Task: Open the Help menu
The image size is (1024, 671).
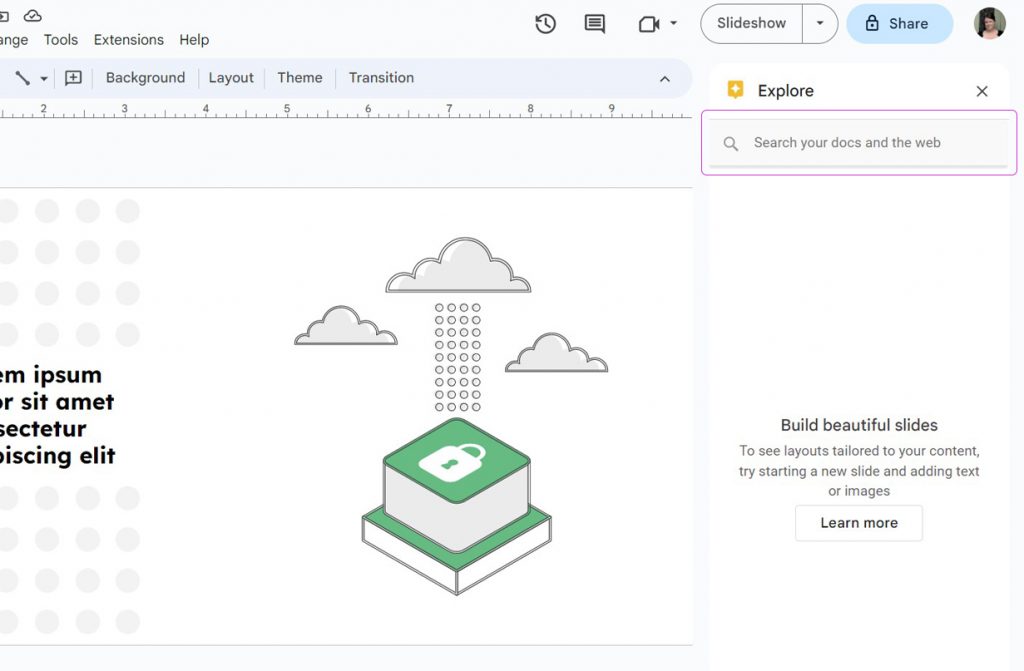Action: (x=194, y=39)
